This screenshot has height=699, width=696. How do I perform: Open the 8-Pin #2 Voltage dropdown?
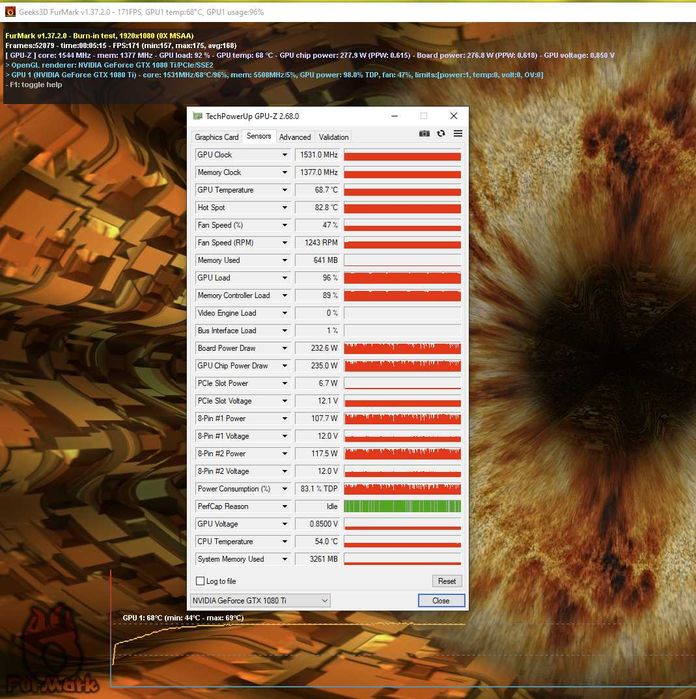(x=284, y=471)
